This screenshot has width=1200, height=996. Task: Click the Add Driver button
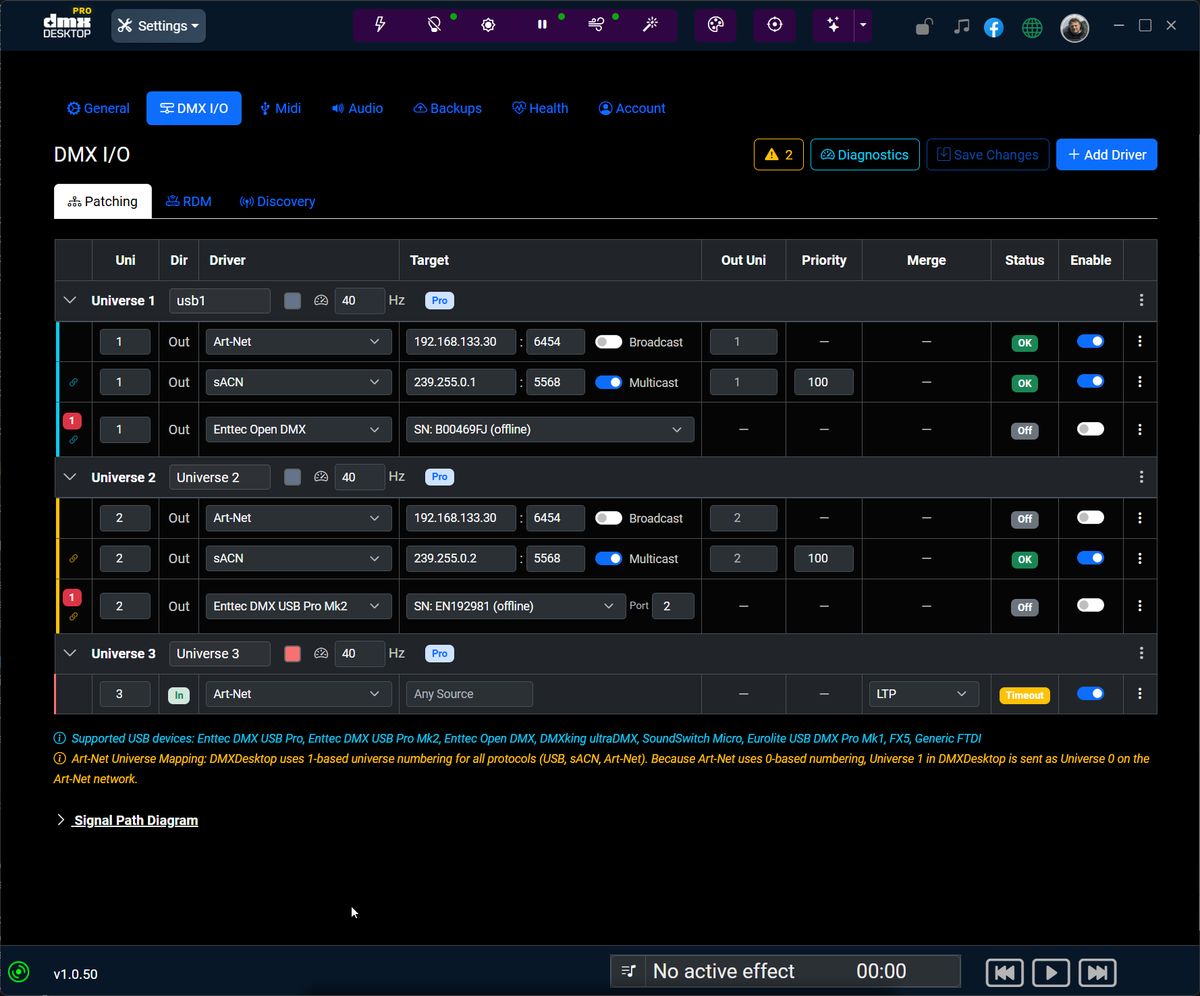(x=1107, y=154)
